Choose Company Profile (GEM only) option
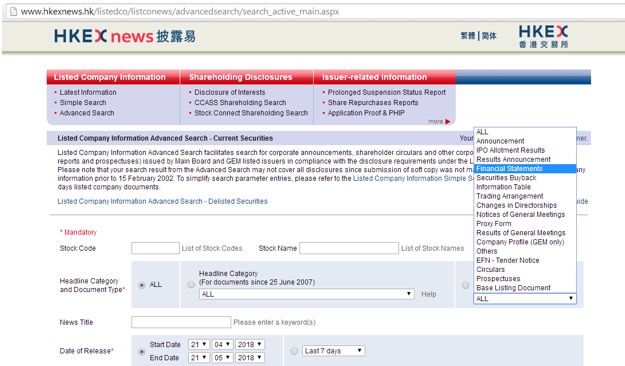This screenshot has height=366, width=625. [x=525, y=242]
